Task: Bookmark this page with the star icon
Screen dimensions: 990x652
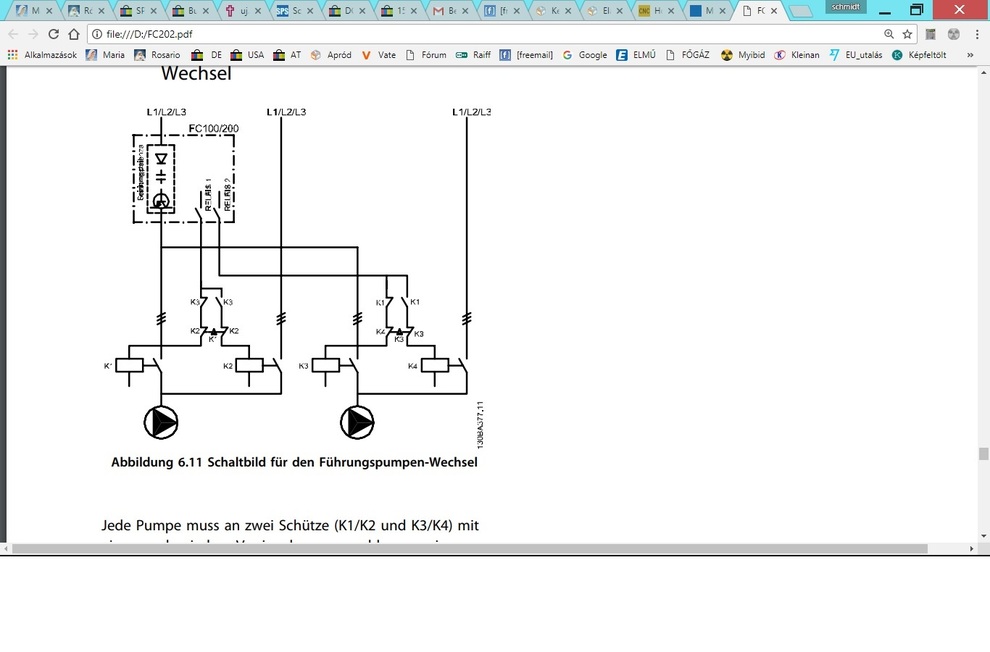Action: coord(907,34)
